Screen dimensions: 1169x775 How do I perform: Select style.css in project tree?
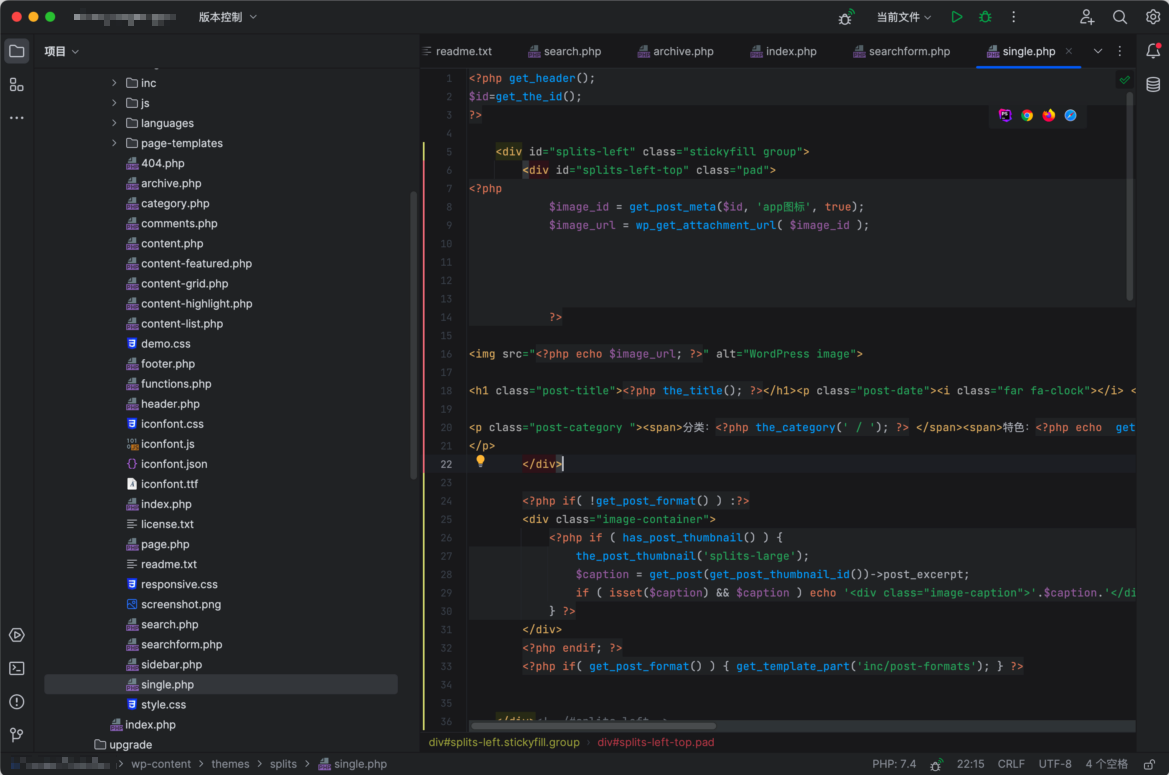point(157,705)
